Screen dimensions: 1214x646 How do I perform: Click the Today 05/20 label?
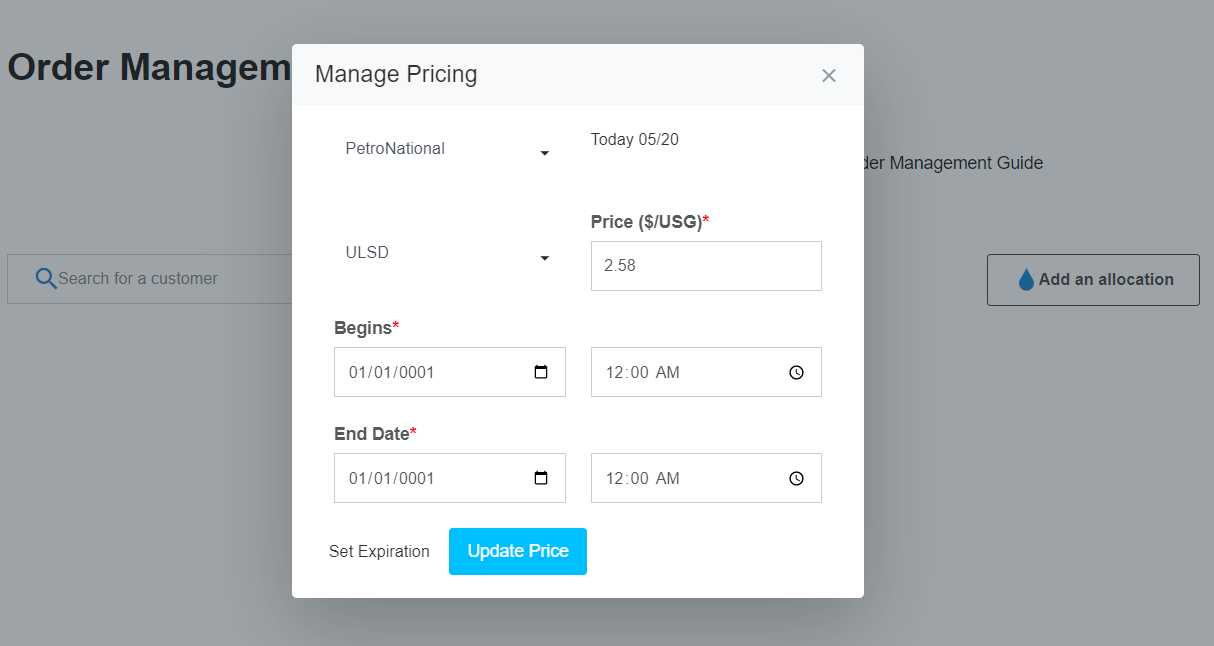tap(634, 140)
